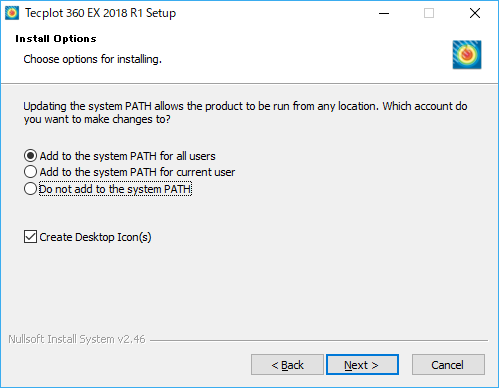Minimize the setup window
This screenshot has height=388, width=499.
384,13
